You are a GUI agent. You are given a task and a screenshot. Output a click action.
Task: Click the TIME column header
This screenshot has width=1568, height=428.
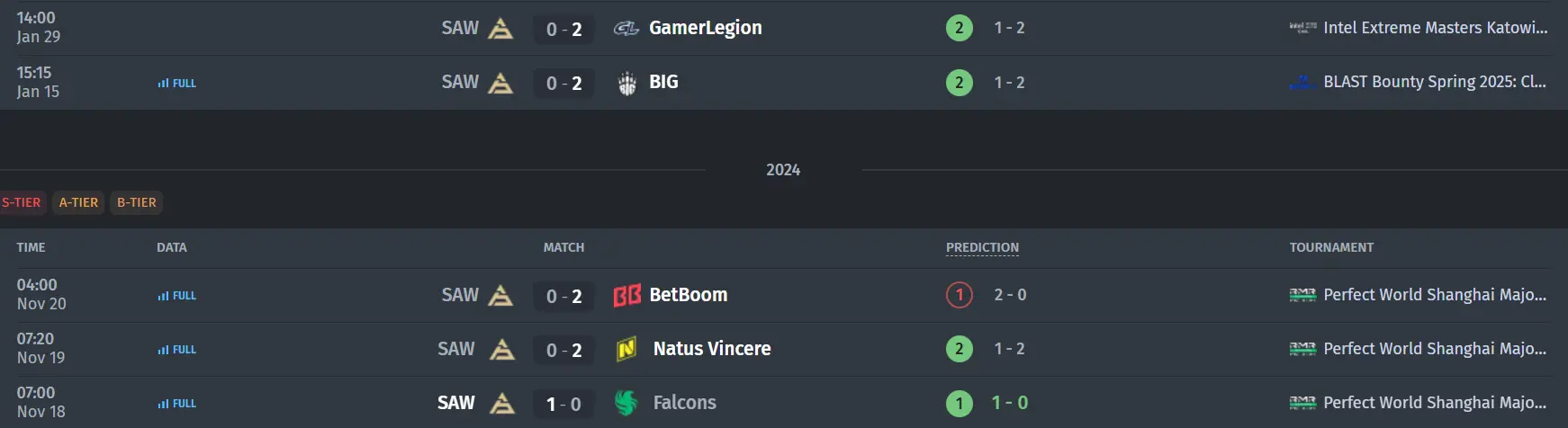pos(31,247)
